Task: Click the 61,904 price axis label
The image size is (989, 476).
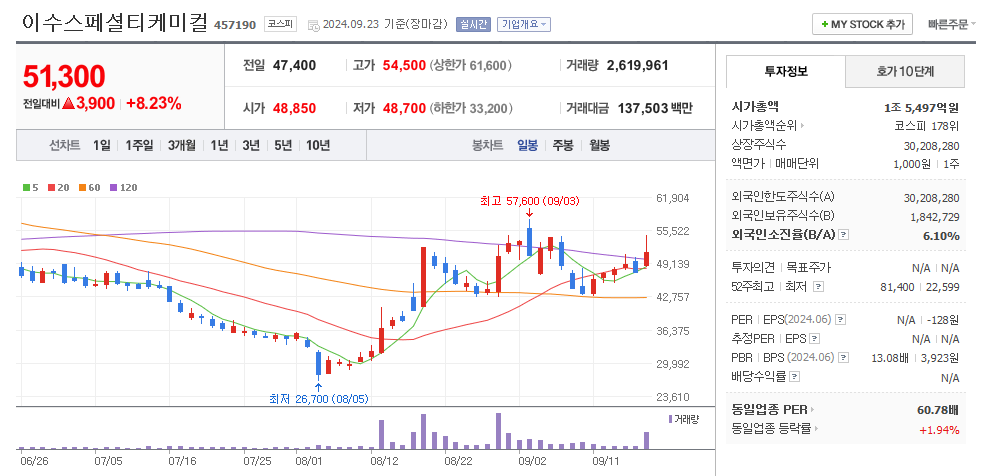Action: (x=673, y=198)
